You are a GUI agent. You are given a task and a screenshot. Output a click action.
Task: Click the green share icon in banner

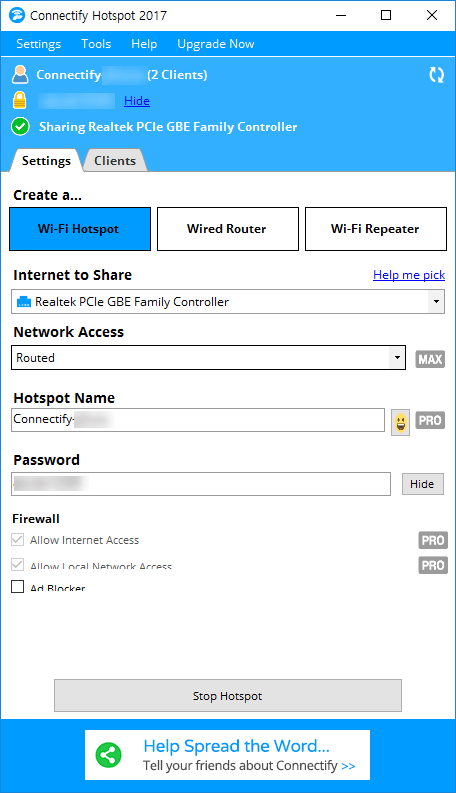click(108, 755)
